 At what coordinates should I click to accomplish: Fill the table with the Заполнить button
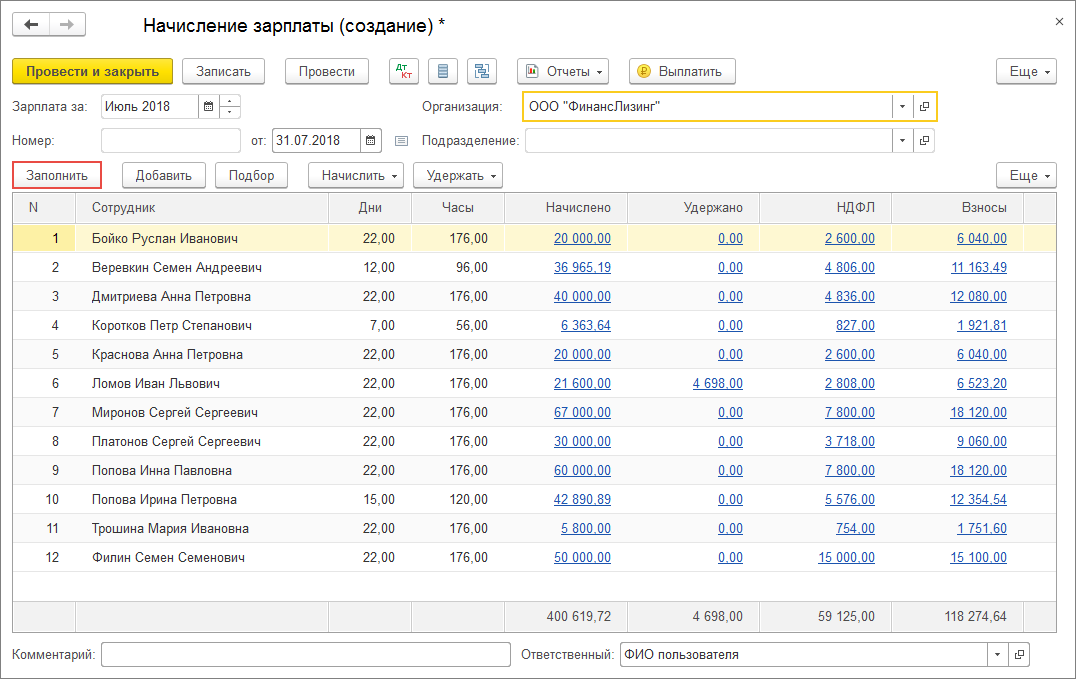[57, 176]
